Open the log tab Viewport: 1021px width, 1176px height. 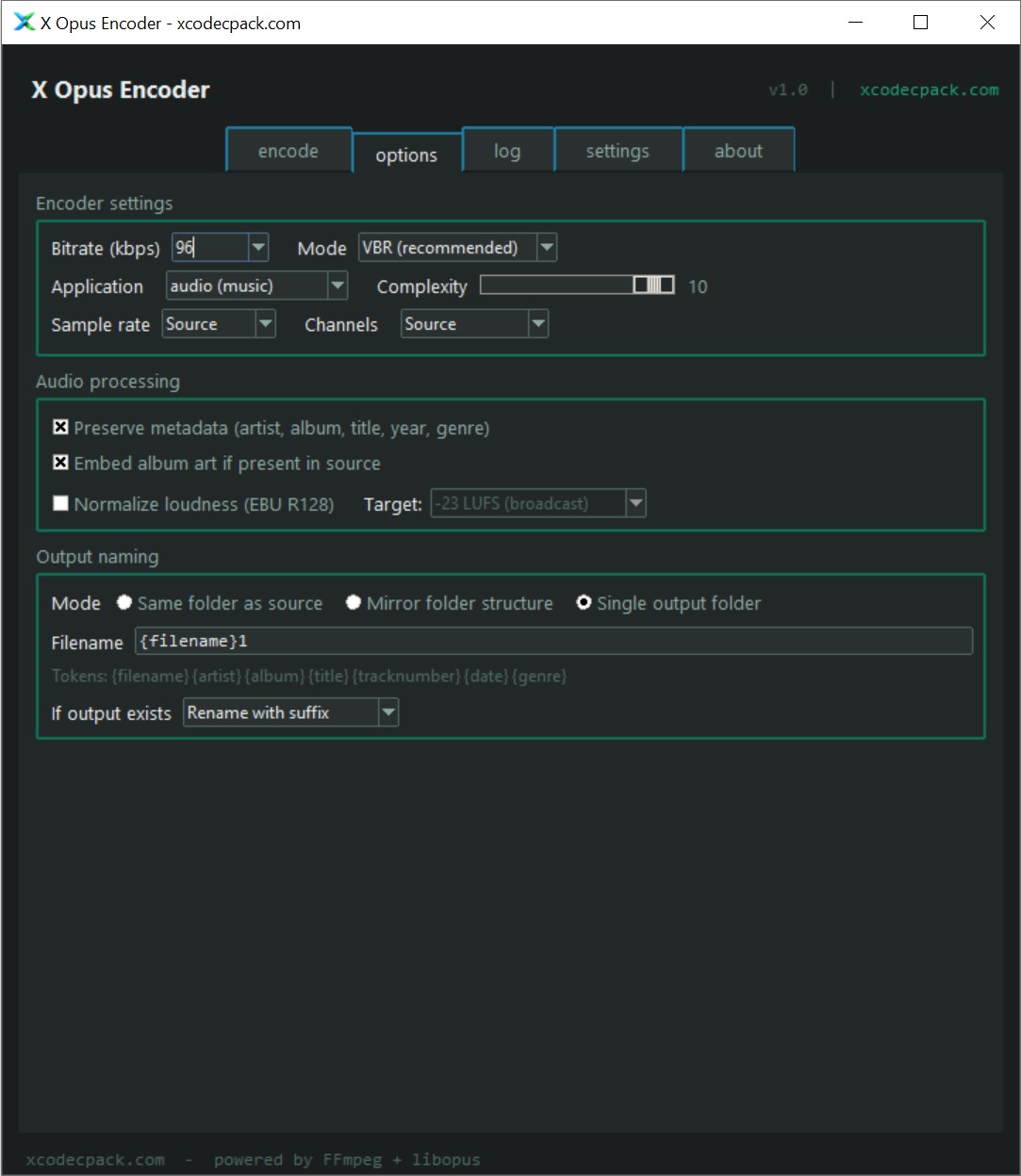pos(507,151)
